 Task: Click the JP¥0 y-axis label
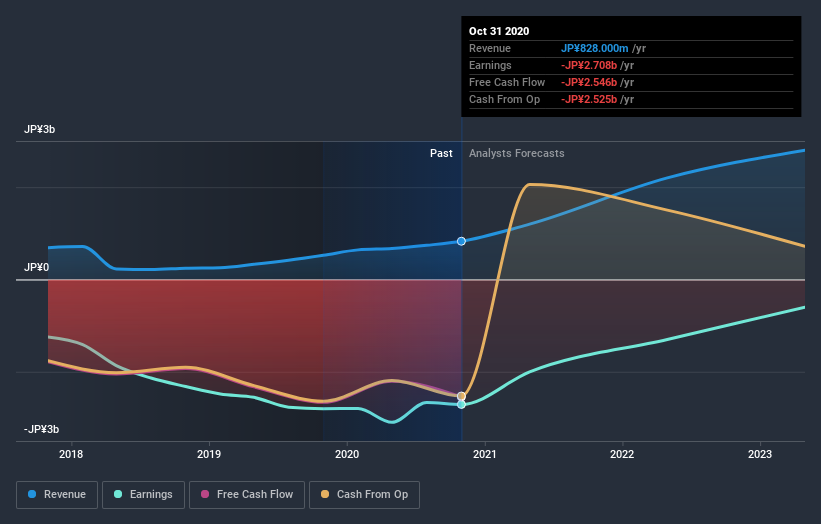click(37, 267)
